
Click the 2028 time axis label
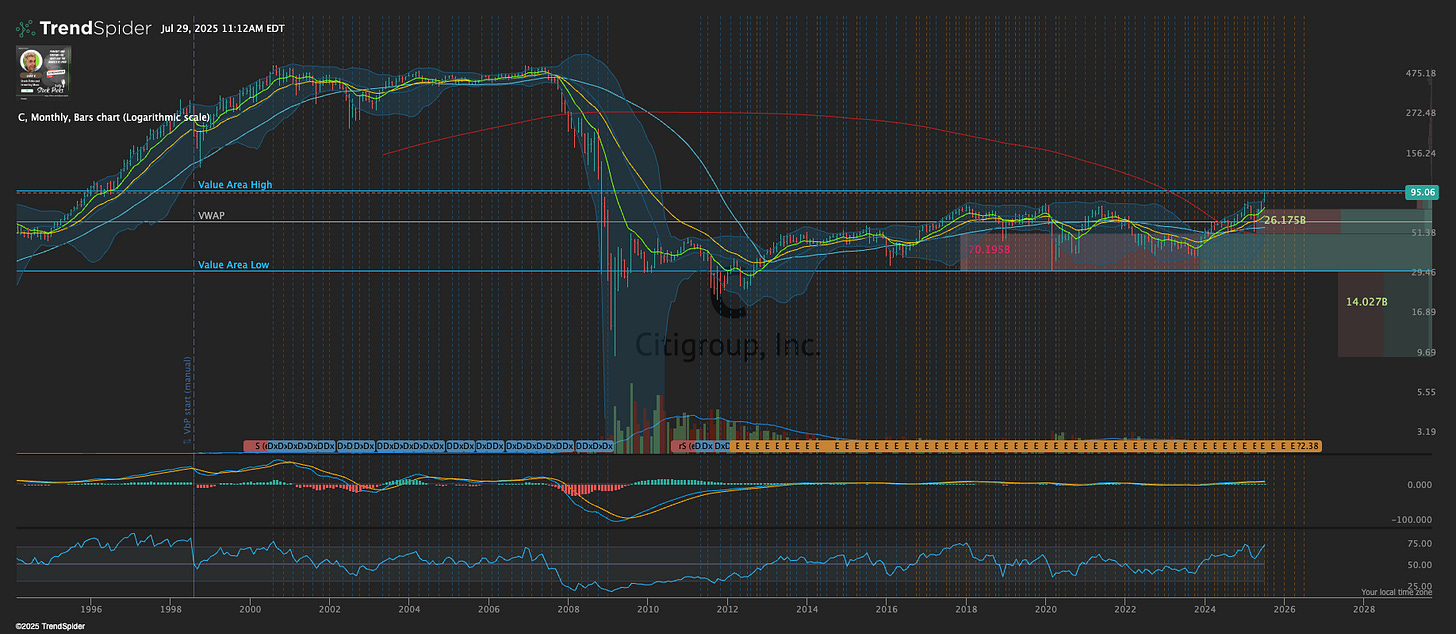coord(1364,608)
